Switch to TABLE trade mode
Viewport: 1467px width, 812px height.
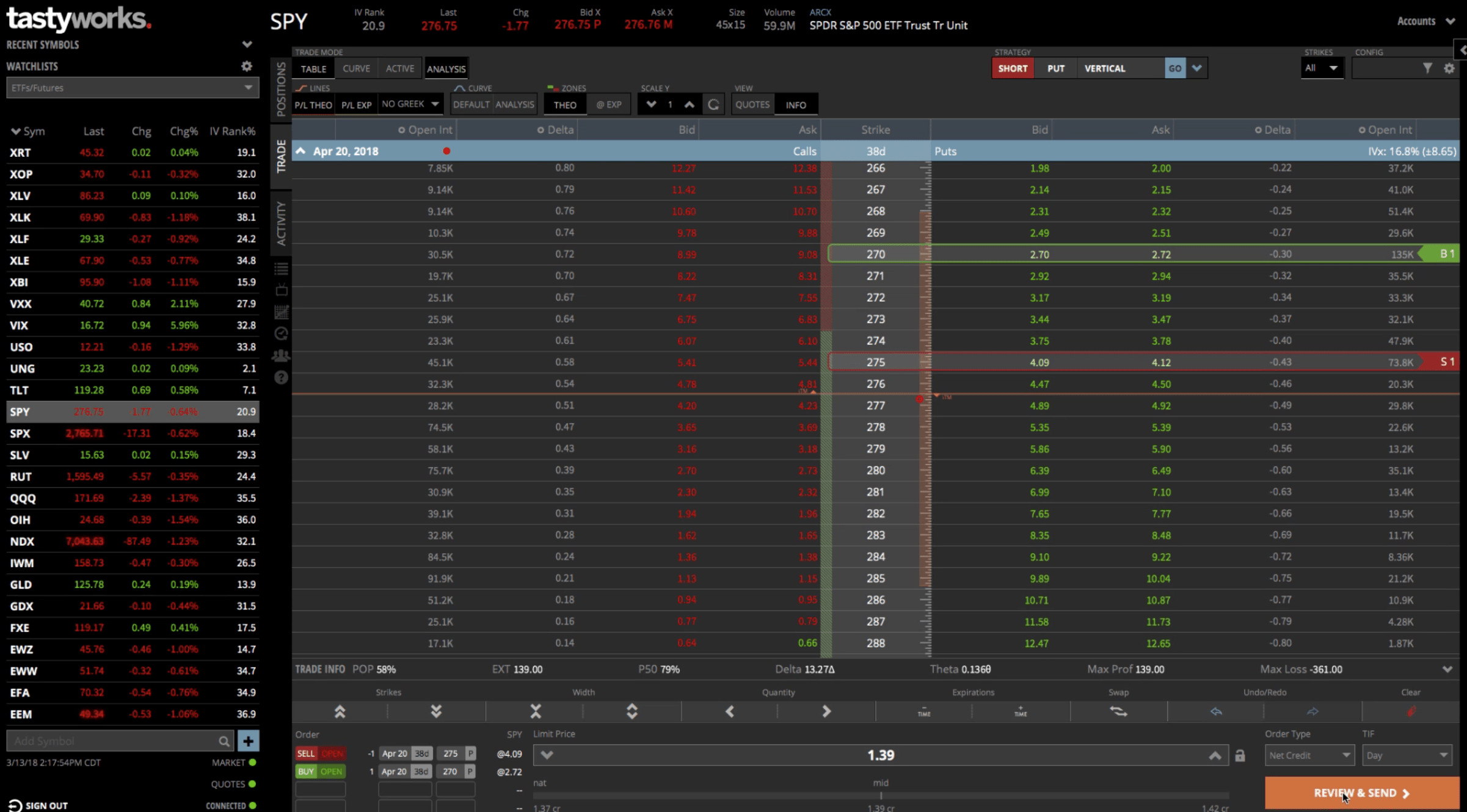click(313, 69)
